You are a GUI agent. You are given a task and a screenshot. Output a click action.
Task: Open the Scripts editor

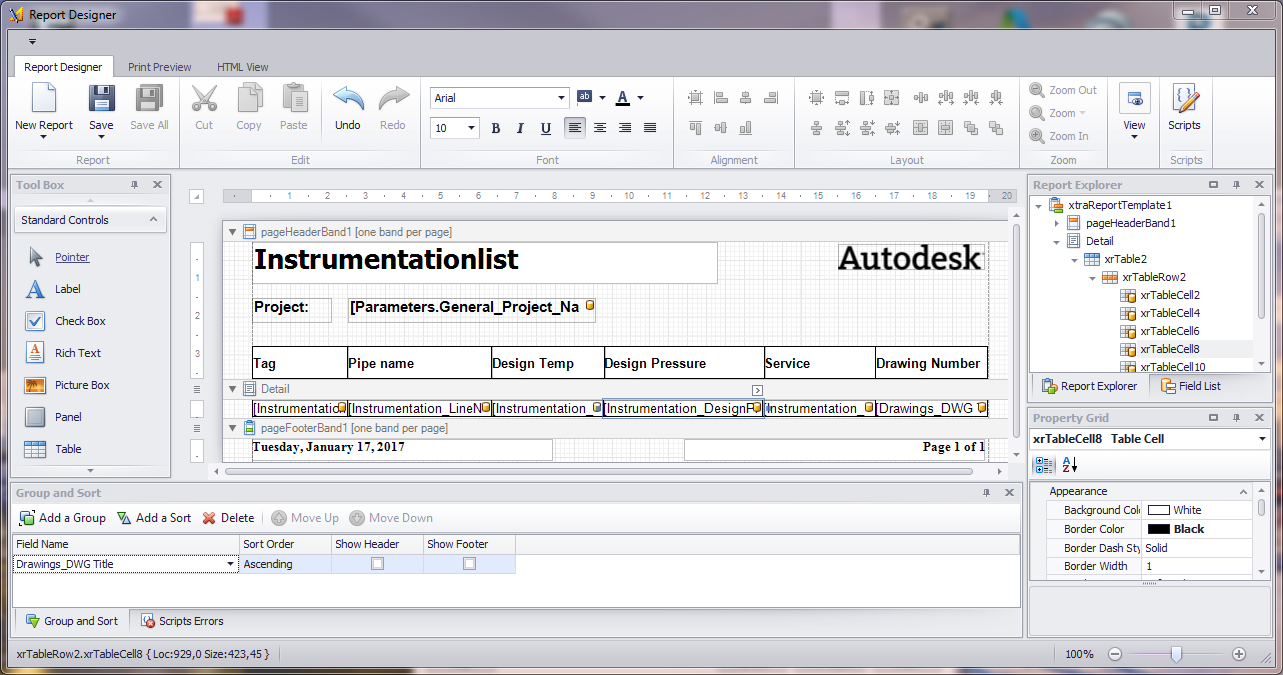pyautogui.click(x=1185, y=105)
